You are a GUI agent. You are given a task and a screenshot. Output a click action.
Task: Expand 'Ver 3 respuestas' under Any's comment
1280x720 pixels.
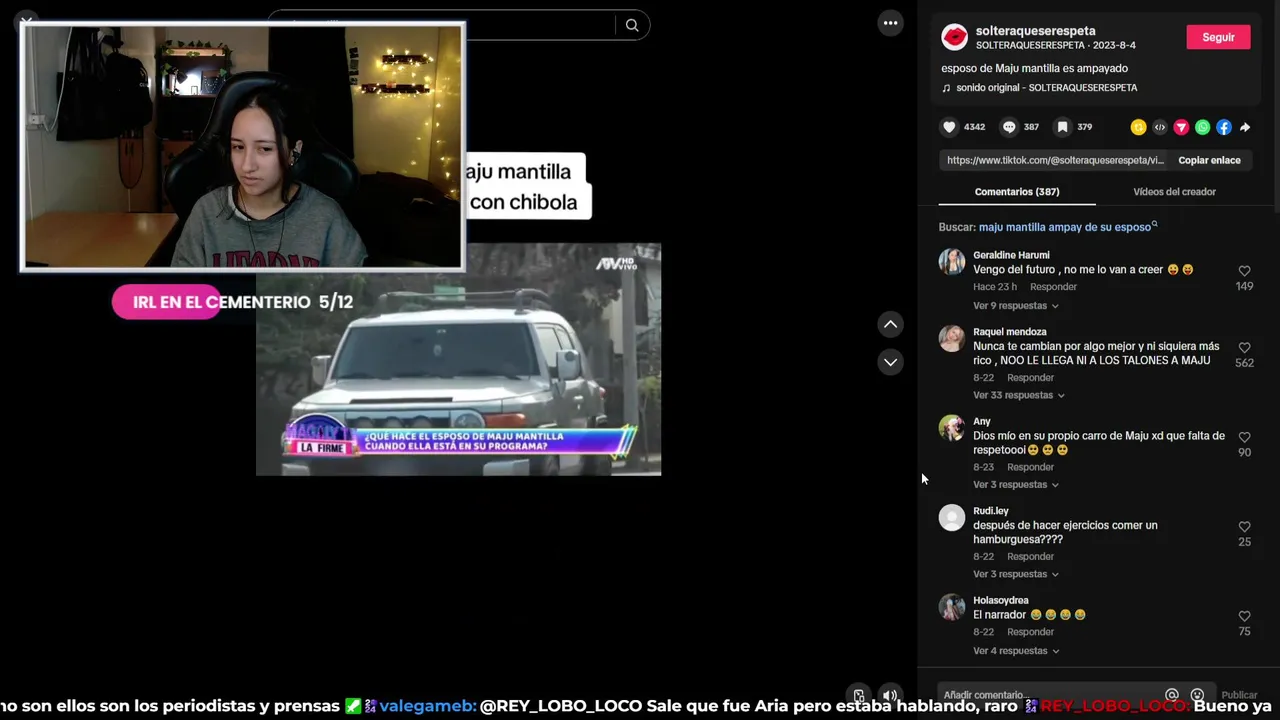(x=1015, y=485)
